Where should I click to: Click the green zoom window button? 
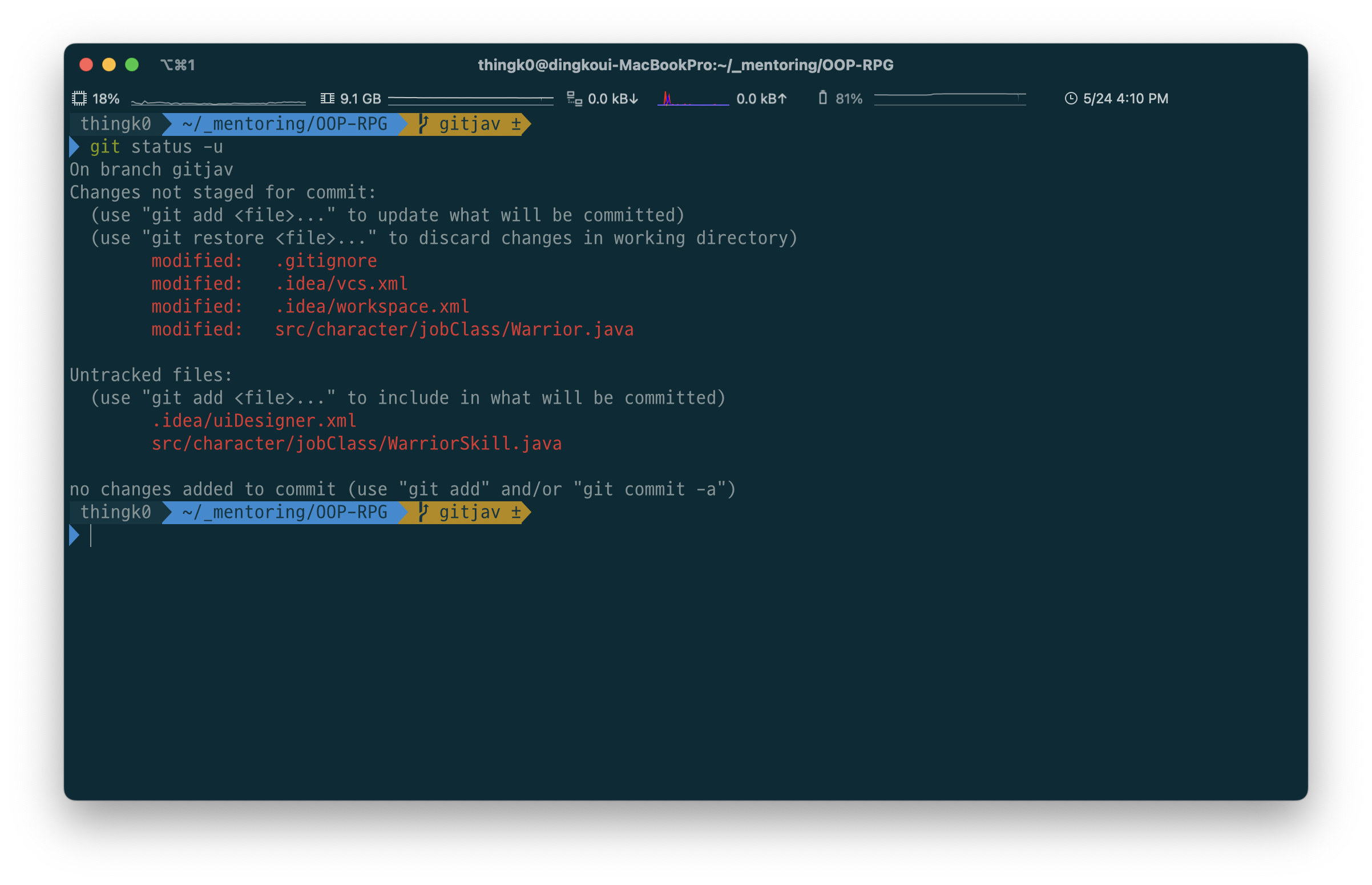[132, 65]
